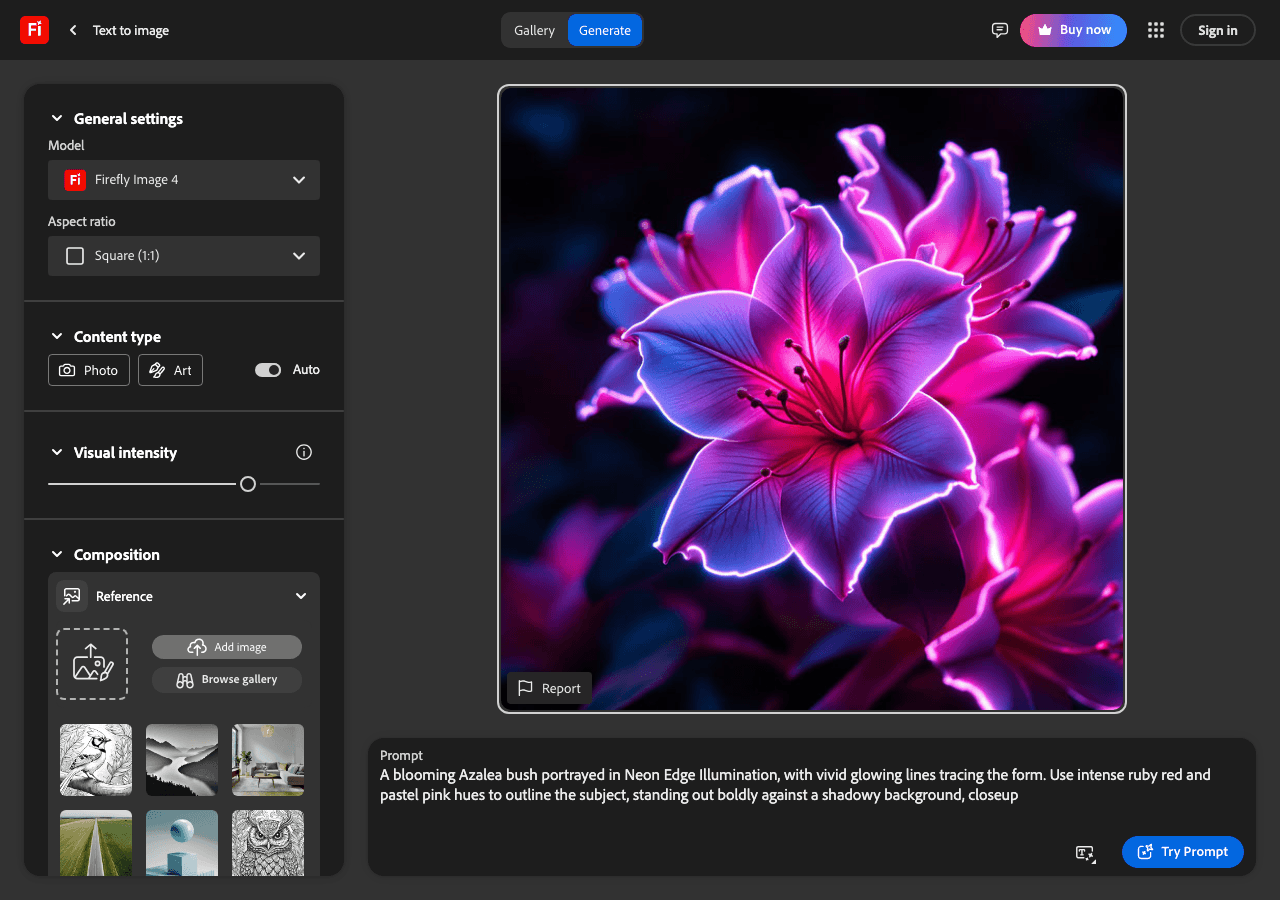1280x900 pixels.
Task: Open the feedback chat icon
Action: click(999, 30)
